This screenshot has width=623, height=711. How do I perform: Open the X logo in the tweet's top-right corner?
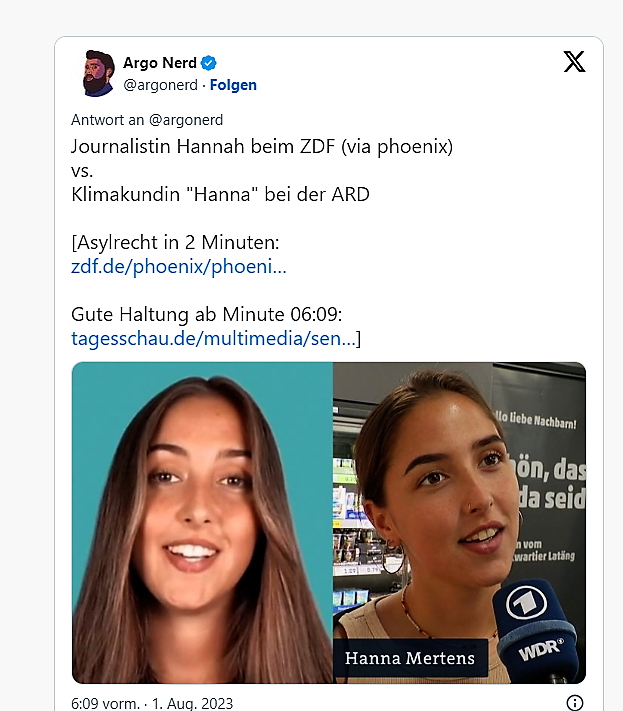574,61
